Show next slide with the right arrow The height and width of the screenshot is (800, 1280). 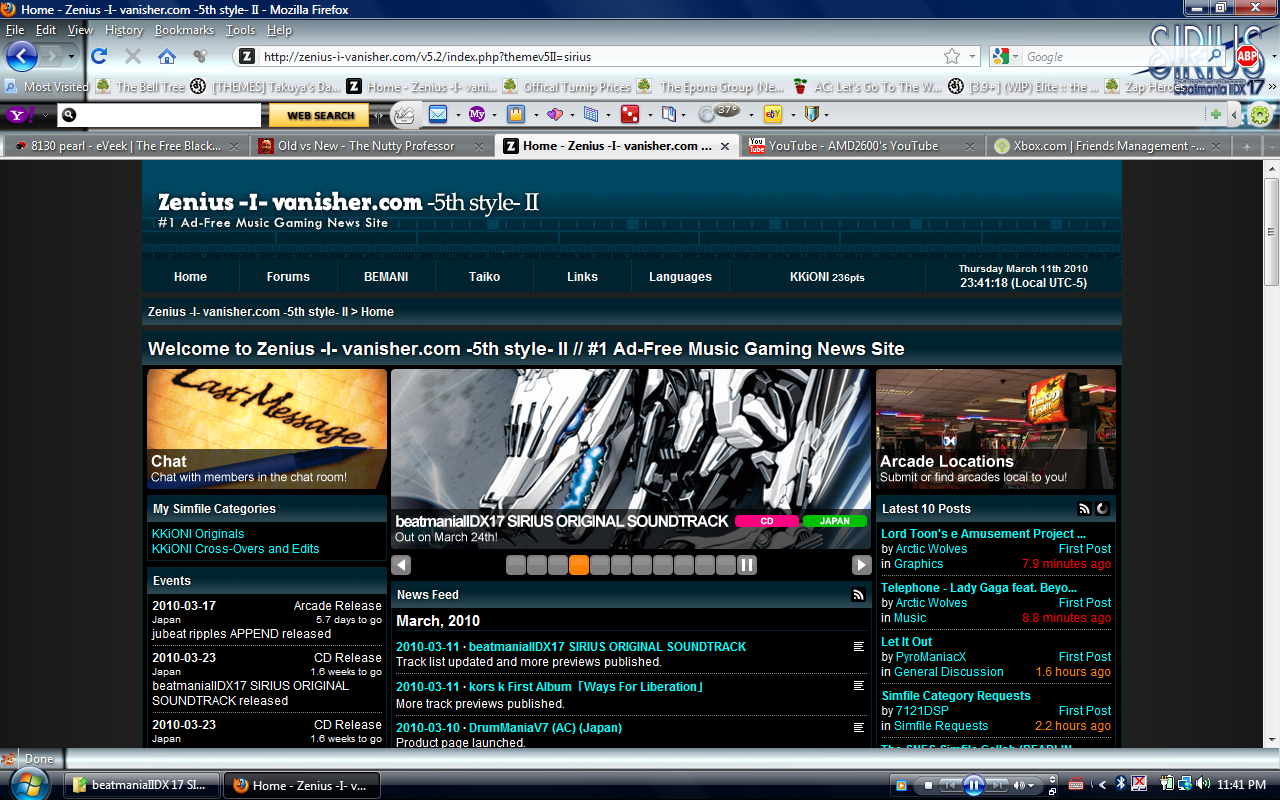(861, 565)
